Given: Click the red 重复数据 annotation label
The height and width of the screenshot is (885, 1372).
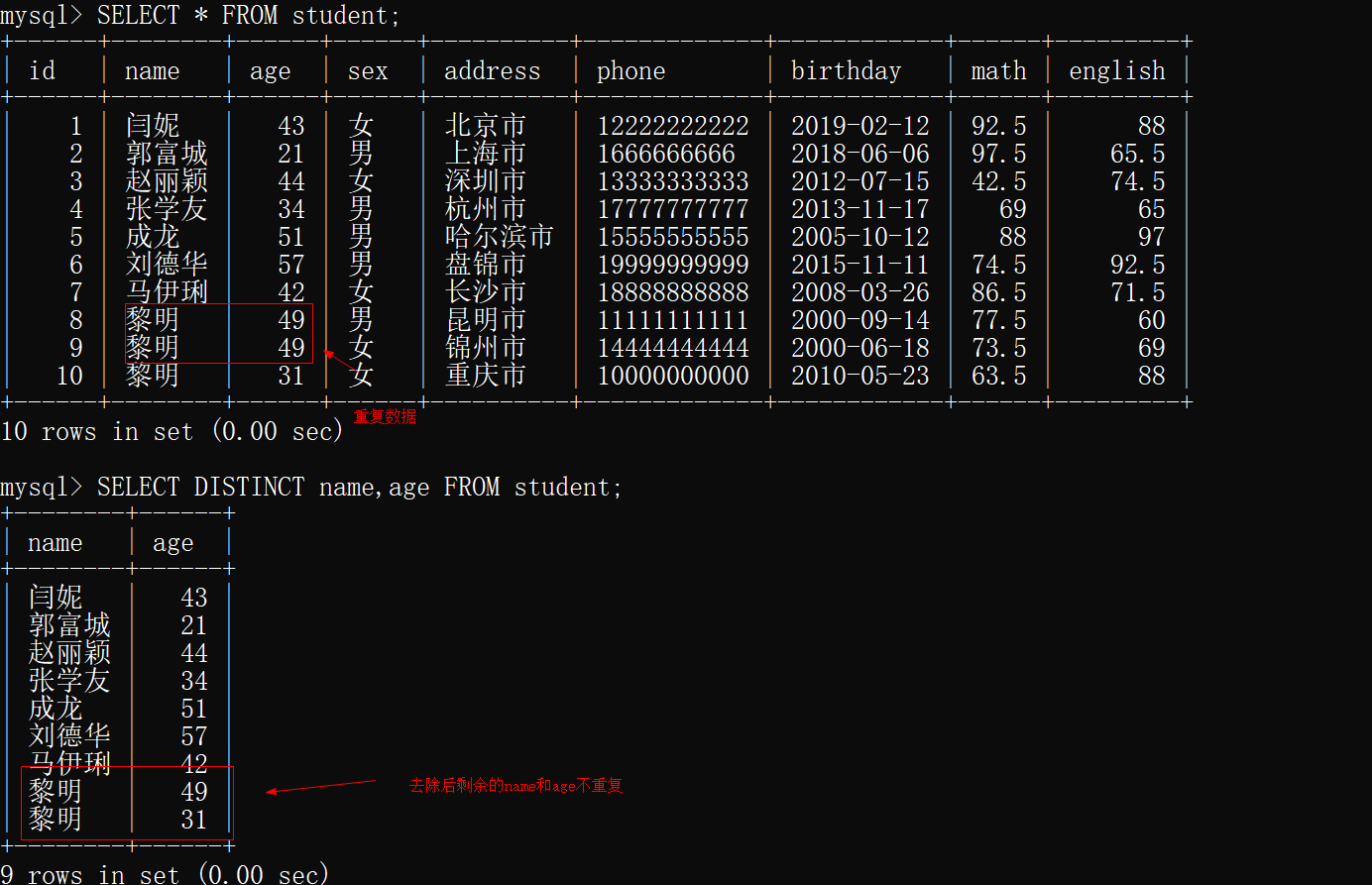Looking at the screenshot, I should pos(386,417).
